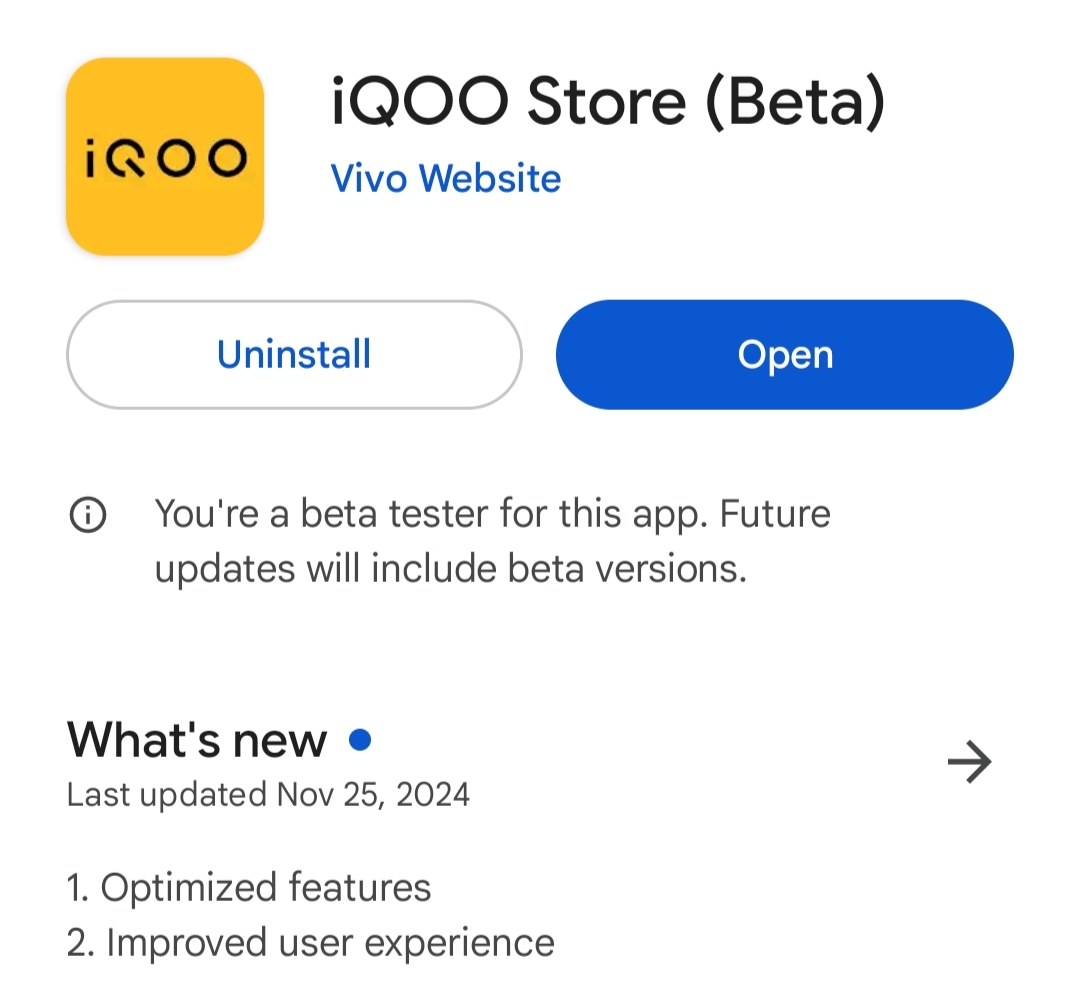Viewport: 1080px width, 1008px height.
Task: Select the What's new heading
Action: (x=197, y=740)
